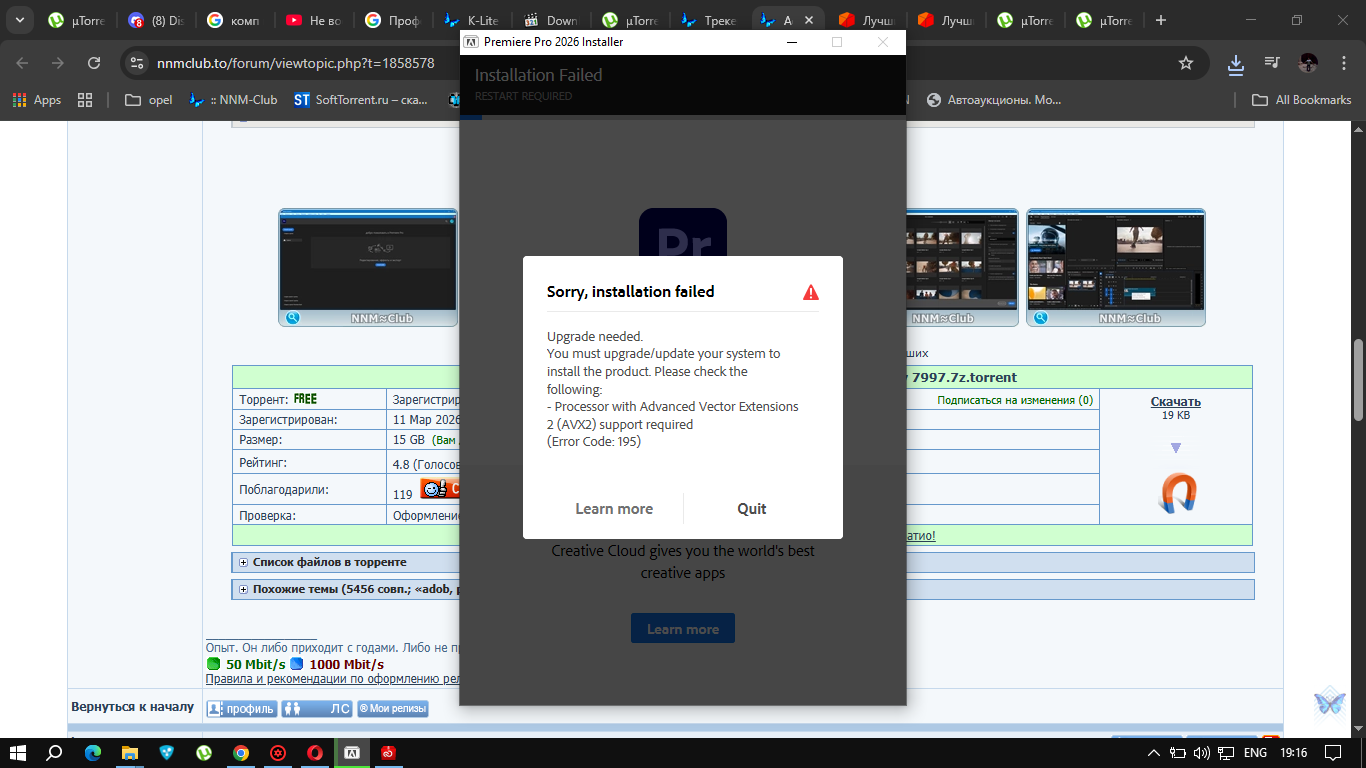Open µTorrent from the taskbar
This screenshot has width=1366, height=768.
pyautogui.click(x=204, y=752)
